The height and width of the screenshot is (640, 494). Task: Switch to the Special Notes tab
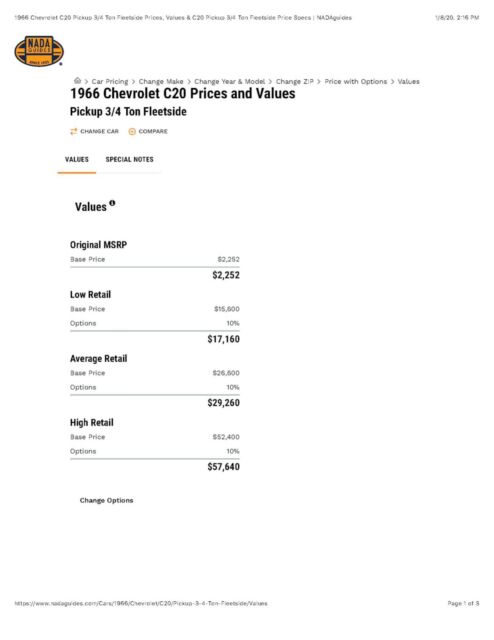pos(129,160)
